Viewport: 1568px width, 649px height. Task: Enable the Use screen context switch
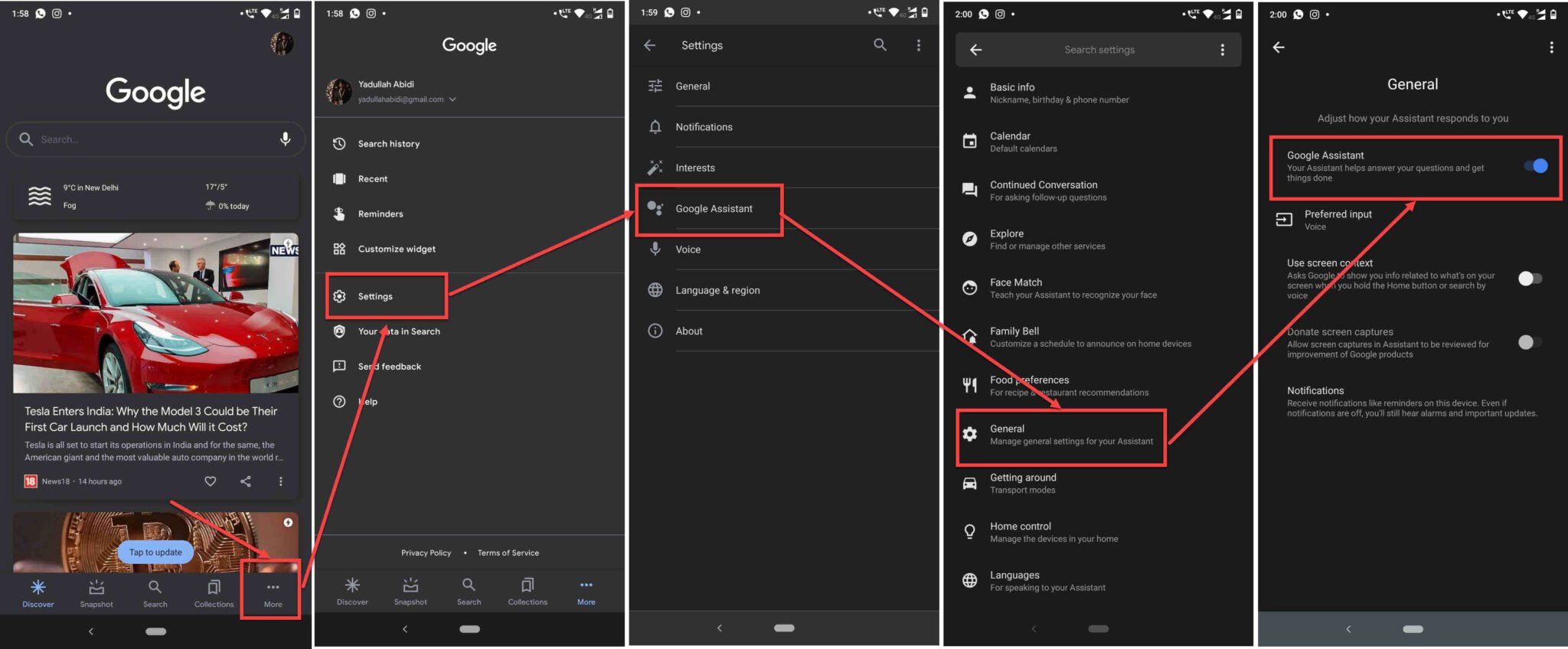(1530, 279)
